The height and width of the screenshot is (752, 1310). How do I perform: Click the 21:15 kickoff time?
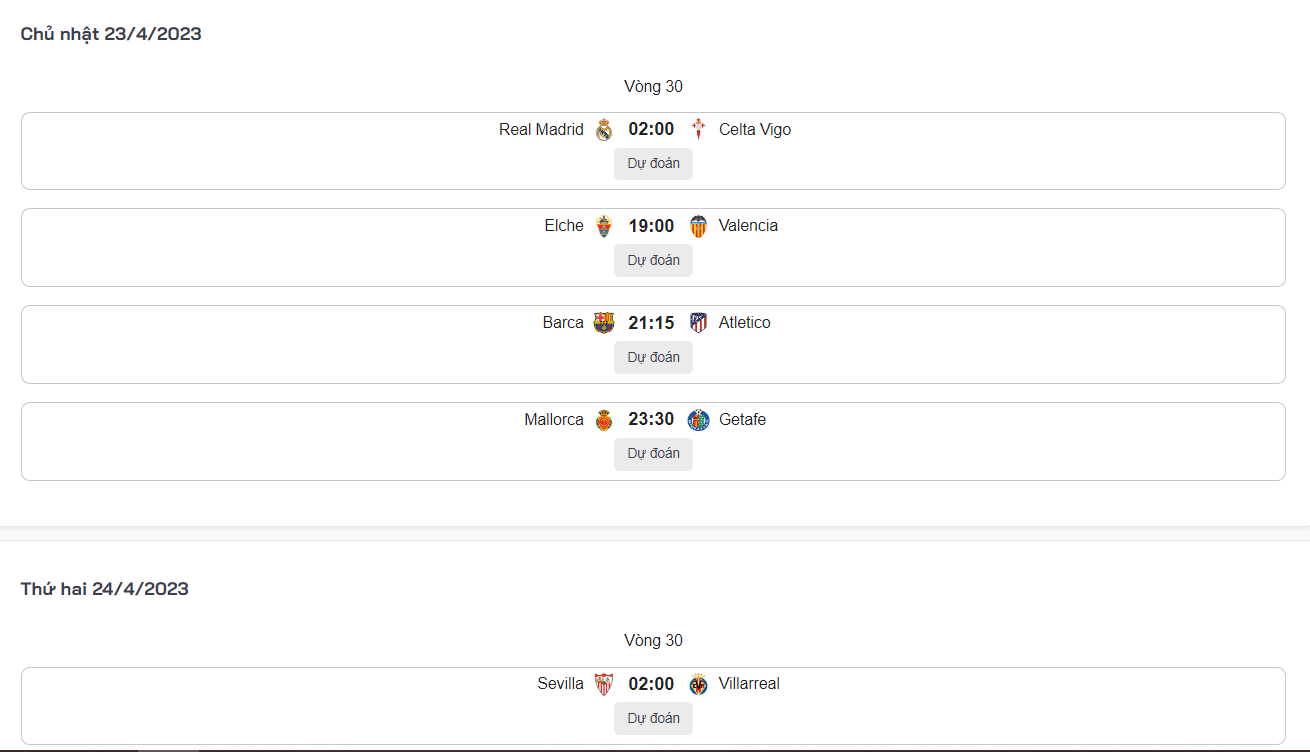pyautogui.click(x=651, y=323)
